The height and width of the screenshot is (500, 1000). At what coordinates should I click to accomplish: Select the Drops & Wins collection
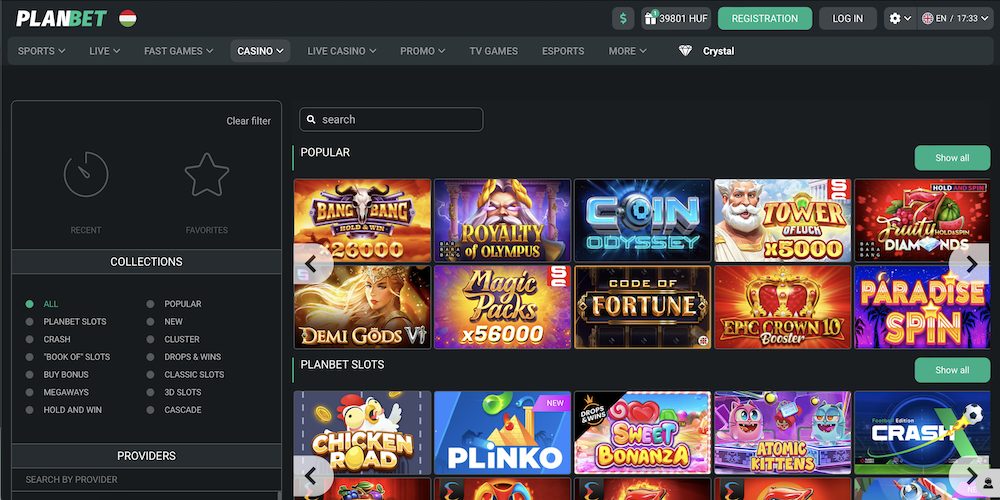[194, 357]
